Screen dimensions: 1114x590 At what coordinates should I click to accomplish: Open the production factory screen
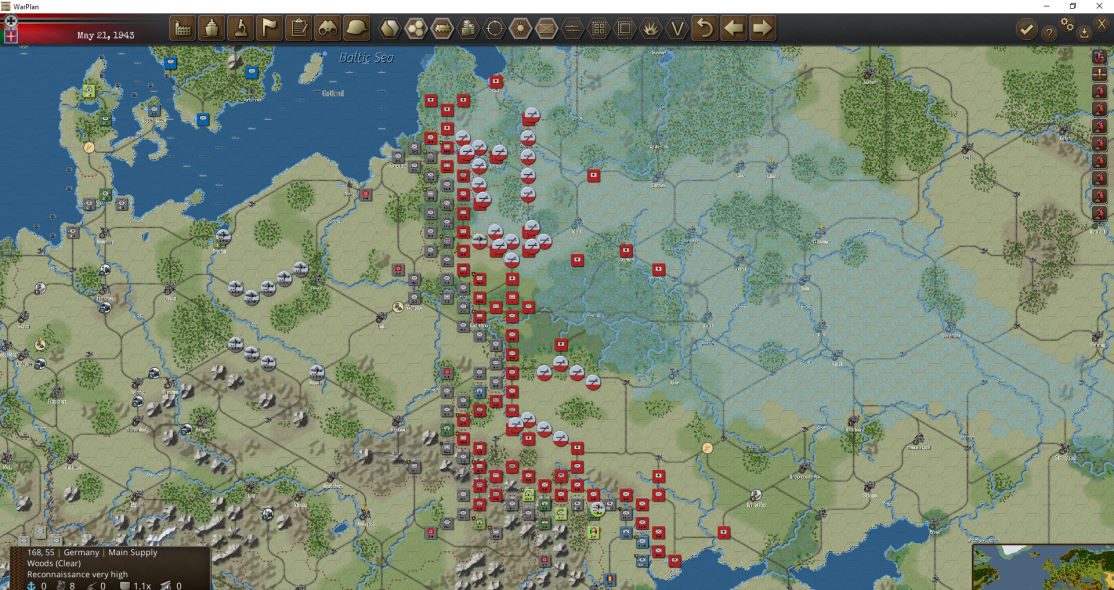(x=183, y=28)
